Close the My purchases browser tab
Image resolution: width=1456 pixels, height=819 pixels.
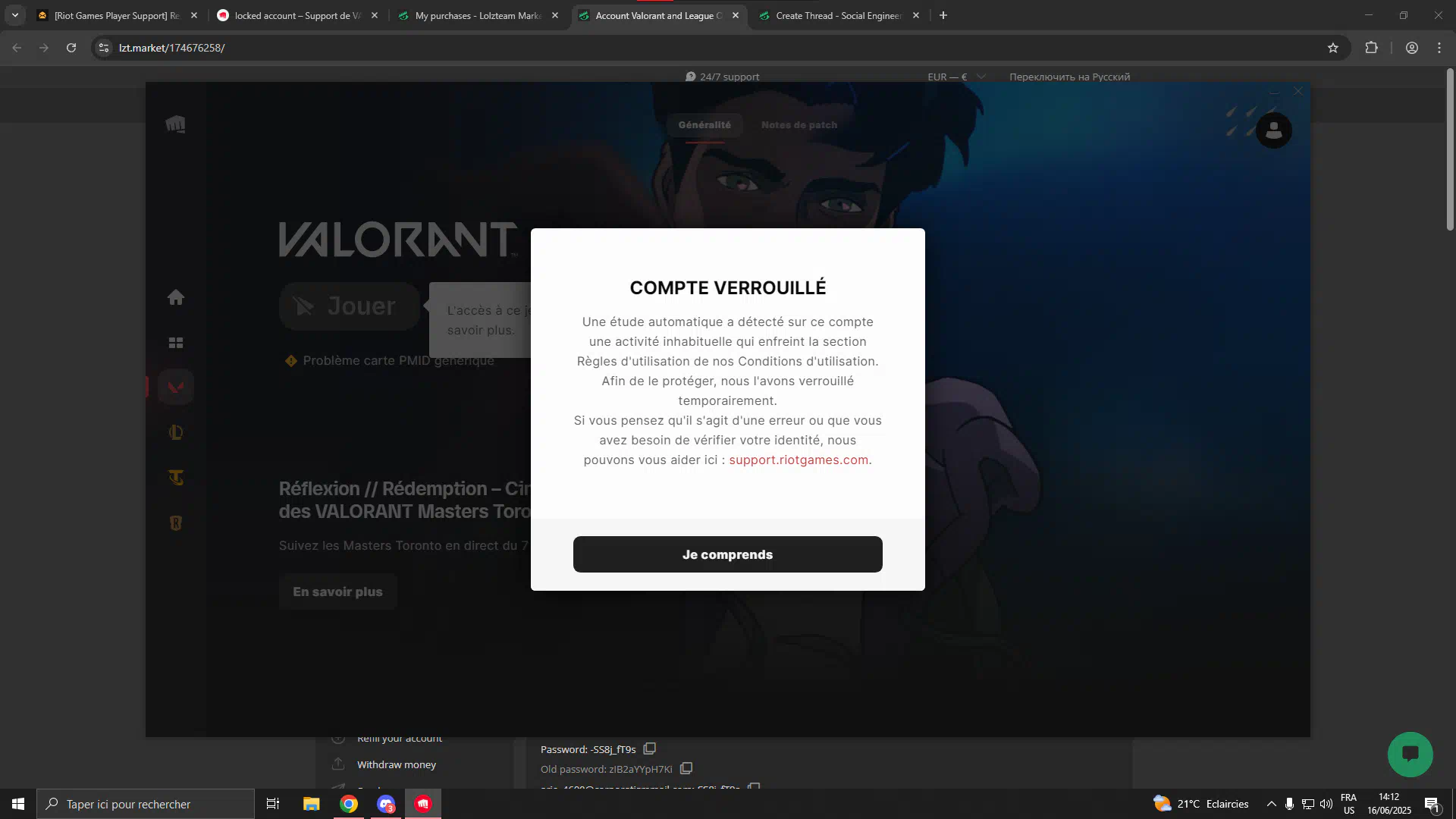click(555, 15)
